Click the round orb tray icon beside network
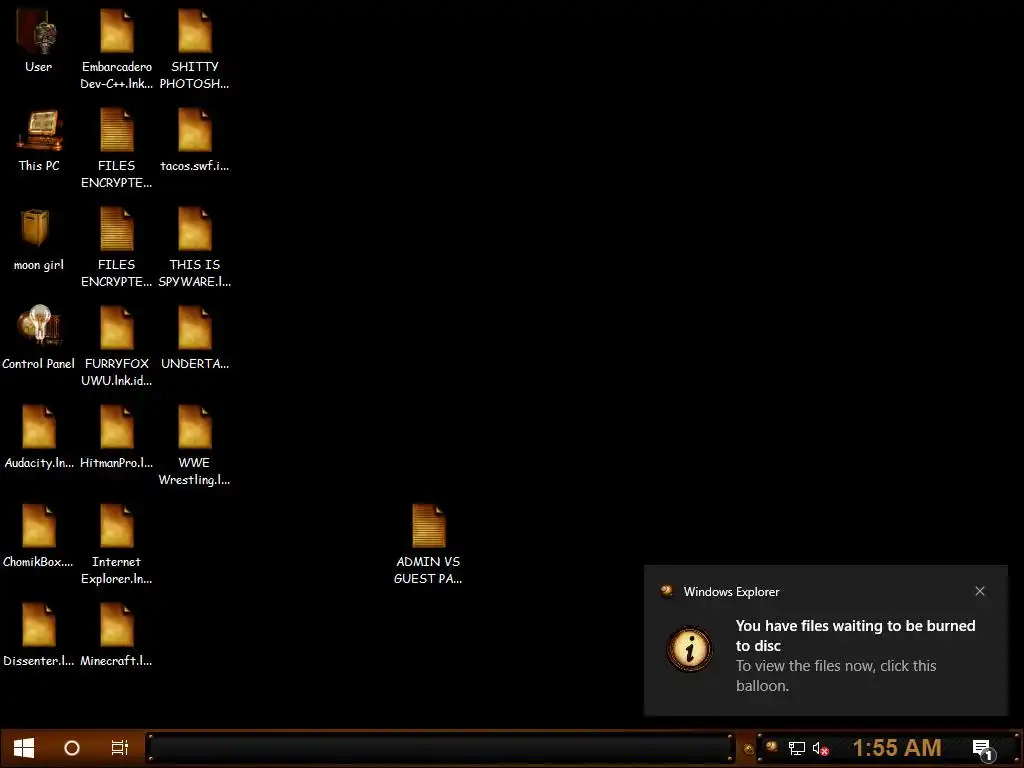 (772, 747)
